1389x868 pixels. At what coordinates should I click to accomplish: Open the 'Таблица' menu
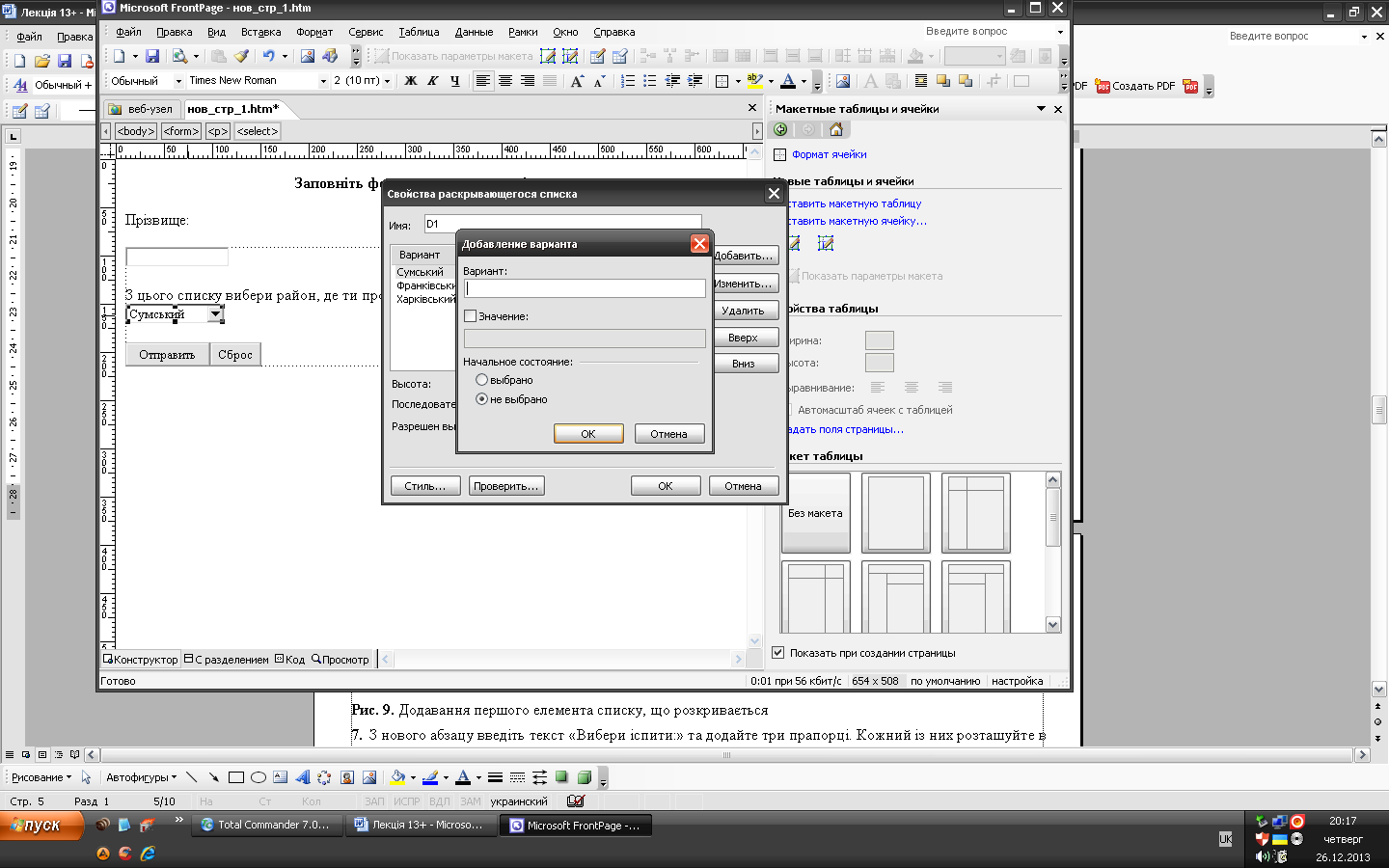(418, 32)
